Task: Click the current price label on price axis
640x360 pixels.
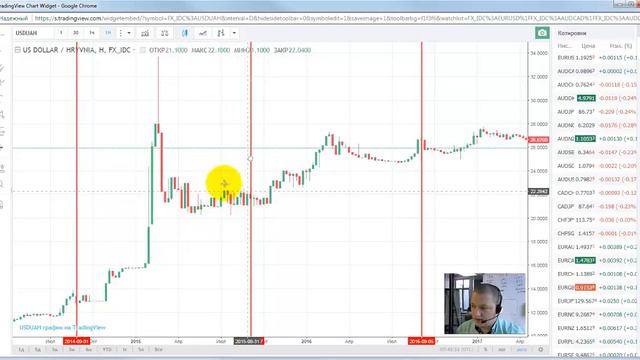Action: (x=539, y=140)
